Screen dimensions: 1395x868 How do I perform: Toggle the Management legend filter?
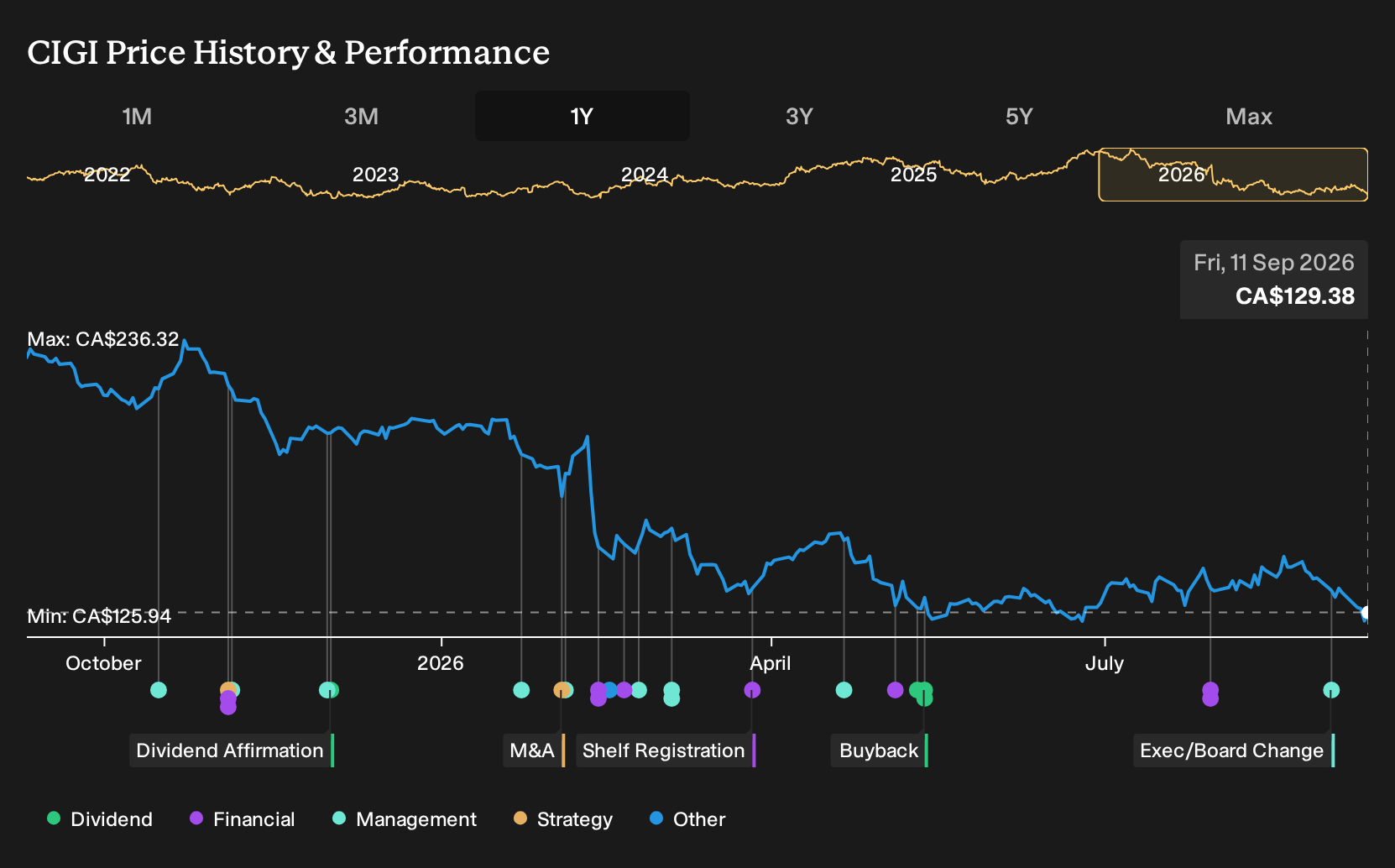[x=405, y=819]
